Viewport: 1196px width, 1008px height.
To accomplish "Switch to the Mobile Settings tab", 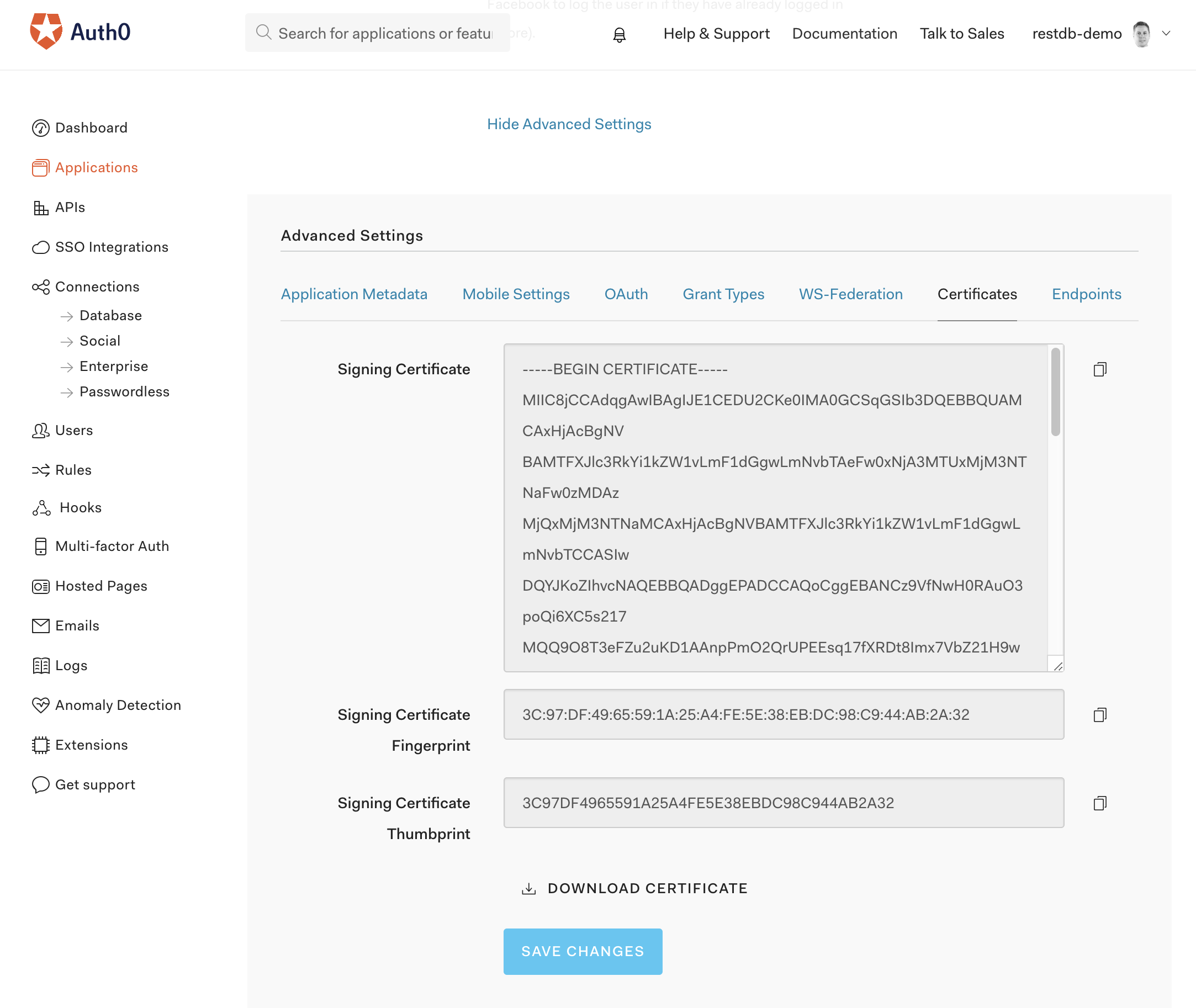I will tap(516, 294).
